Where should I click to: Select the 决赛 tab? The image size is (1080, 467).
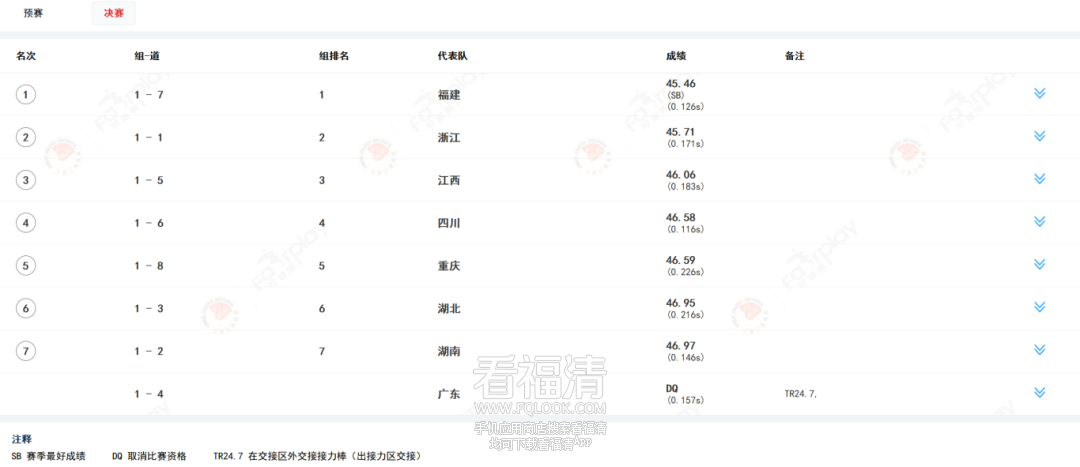(113, 14)
